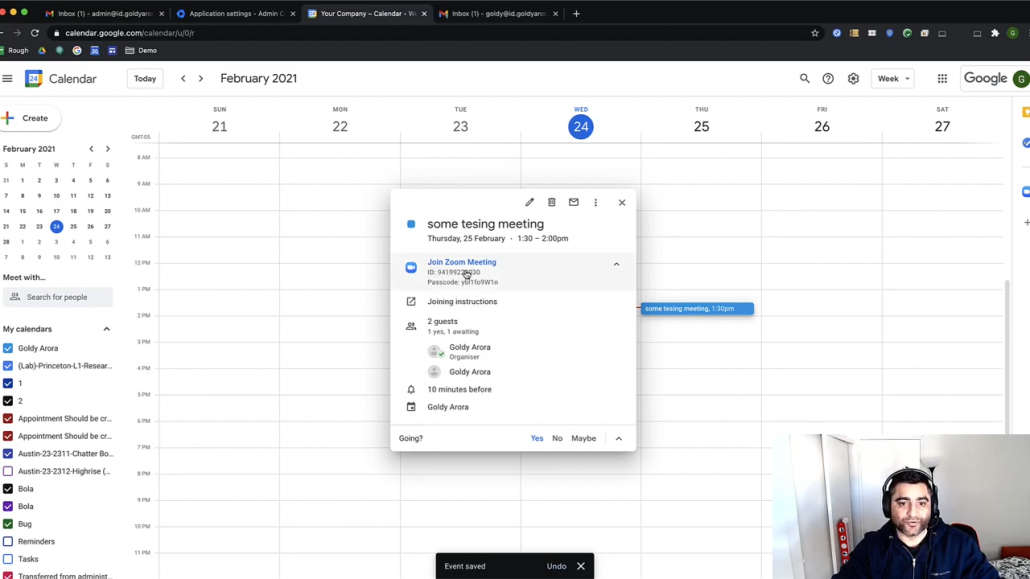Open the Google apps grid
This screenshot has height=579, width=1030.
[x=942, y=79]
